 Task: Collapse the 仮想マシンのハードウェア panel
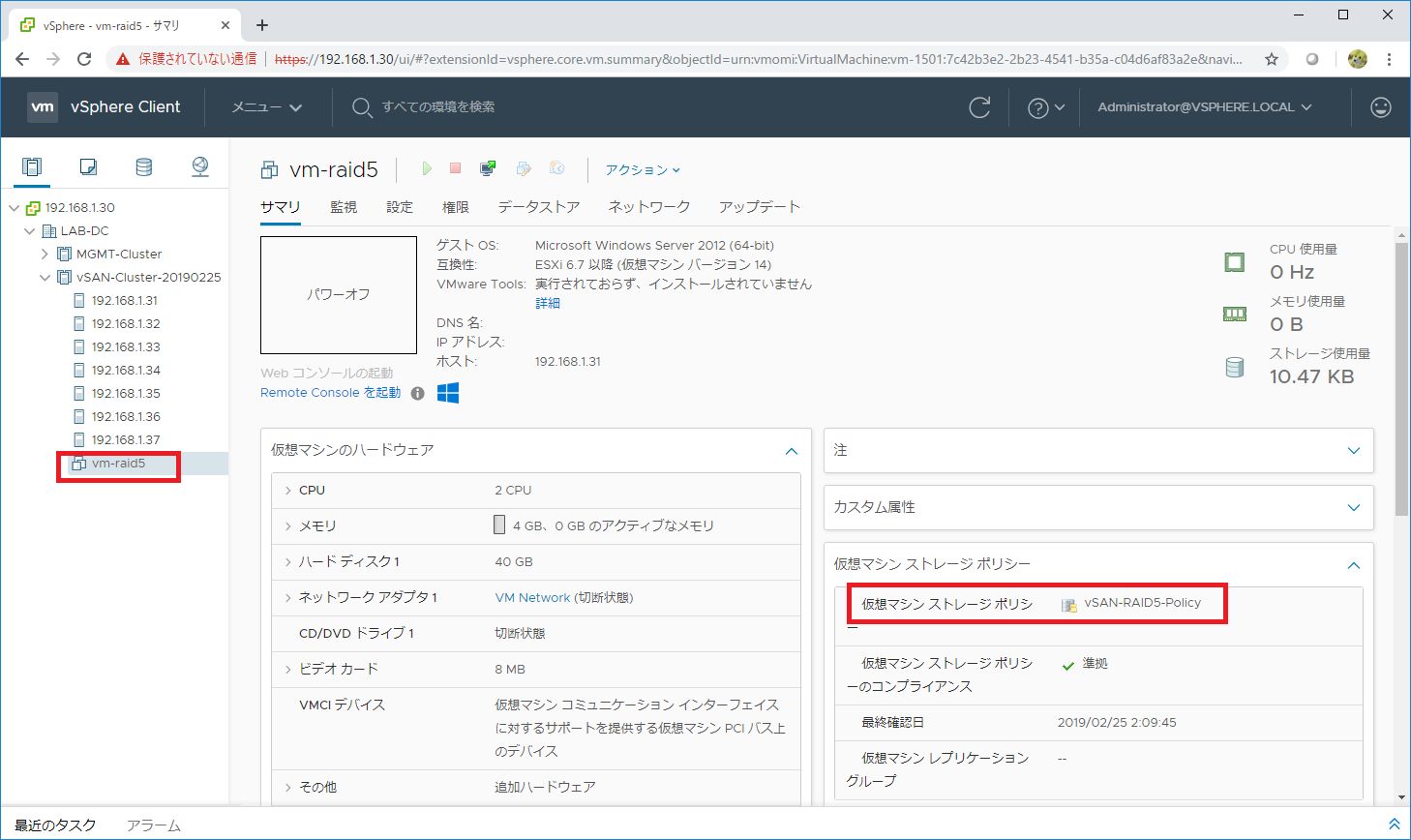tap(791, 451)
